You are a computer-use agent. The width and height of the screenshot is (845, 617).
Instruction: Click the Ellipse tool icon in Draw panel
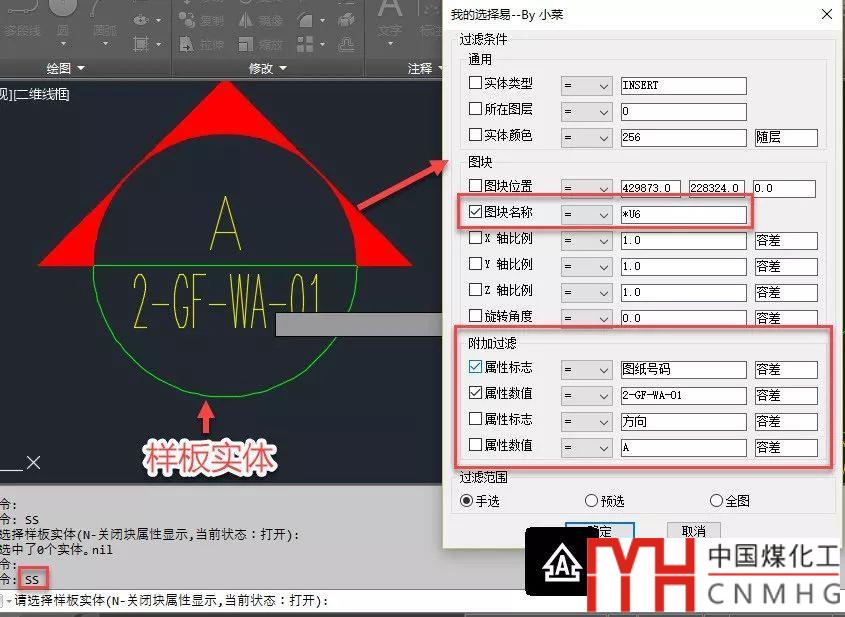point(141,20)
